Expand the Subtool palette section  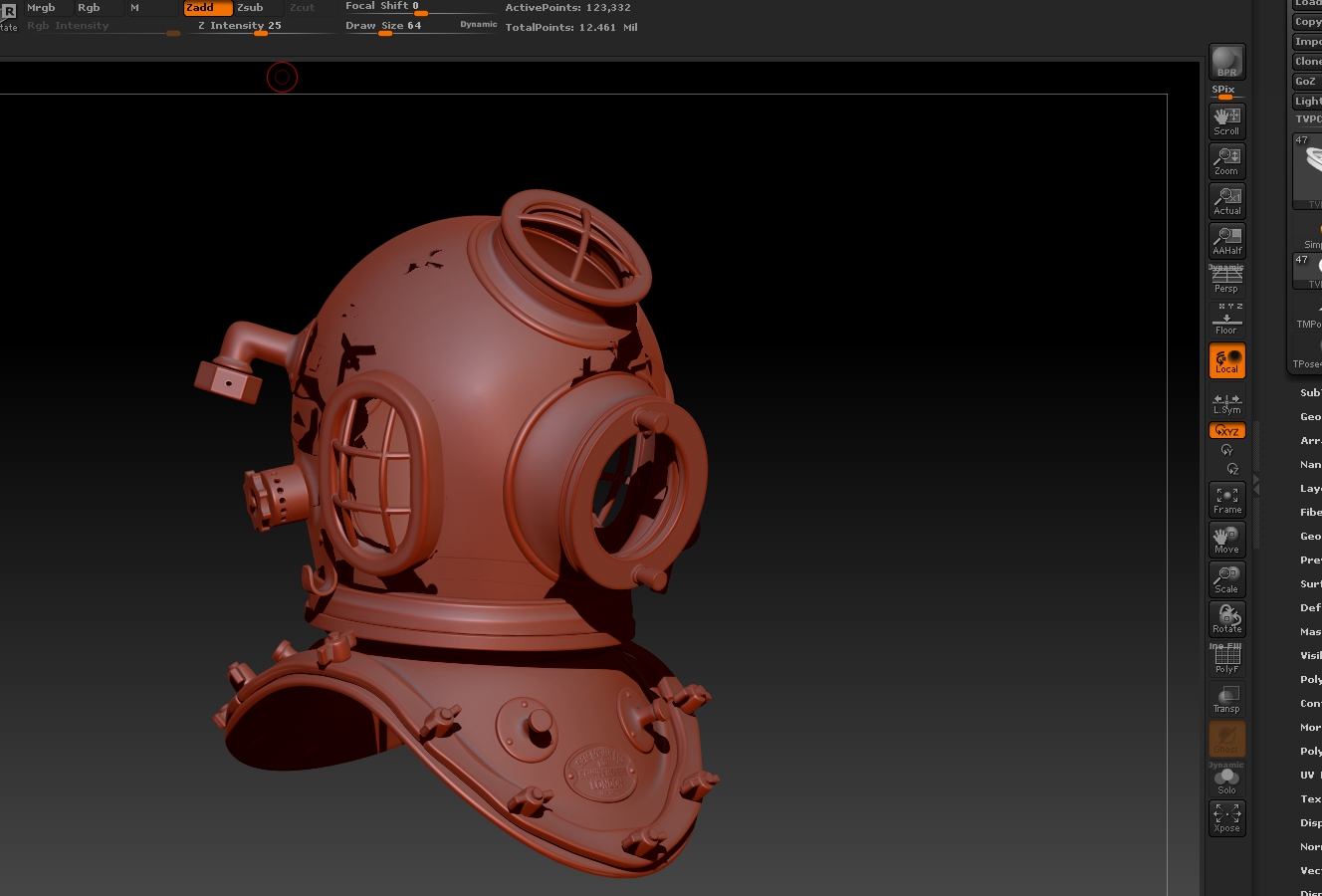[x=1310, y=393]
